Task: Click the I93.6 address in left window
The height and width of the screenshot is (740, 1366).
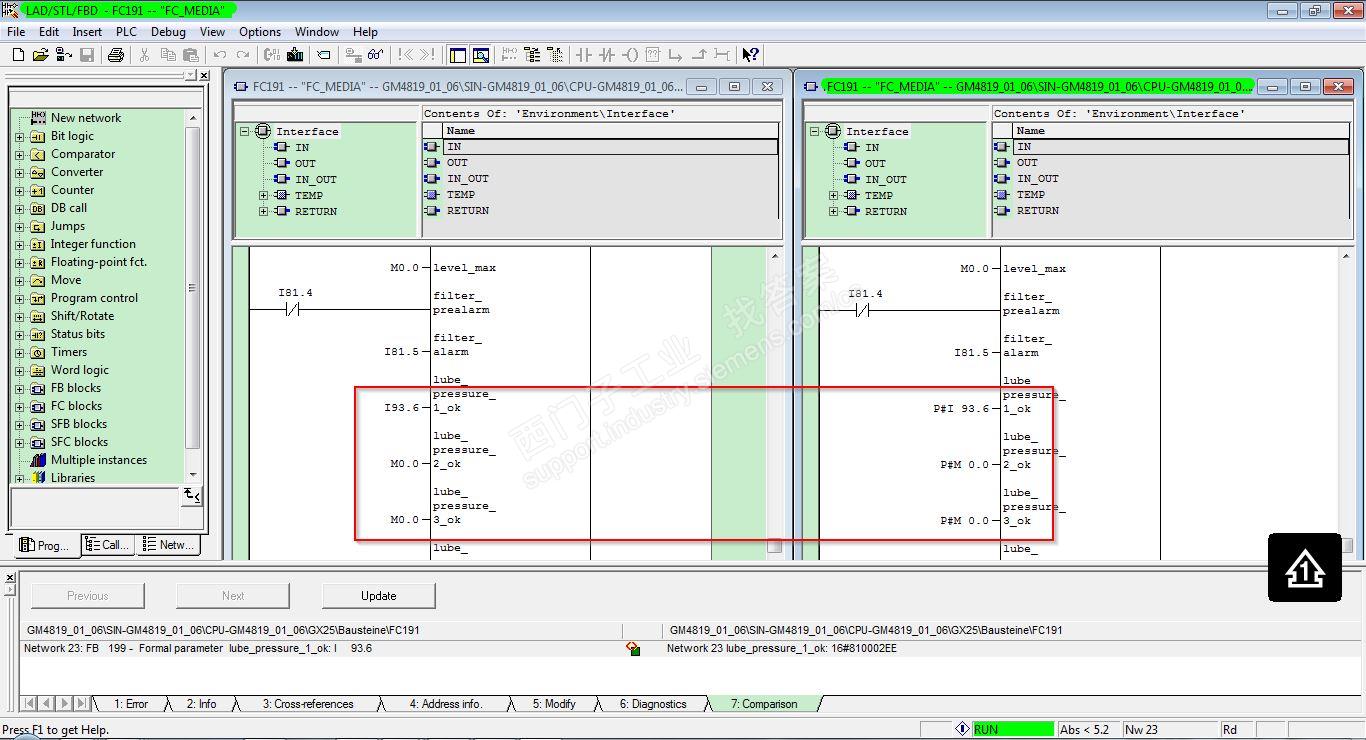Action: tap(402, 408)
